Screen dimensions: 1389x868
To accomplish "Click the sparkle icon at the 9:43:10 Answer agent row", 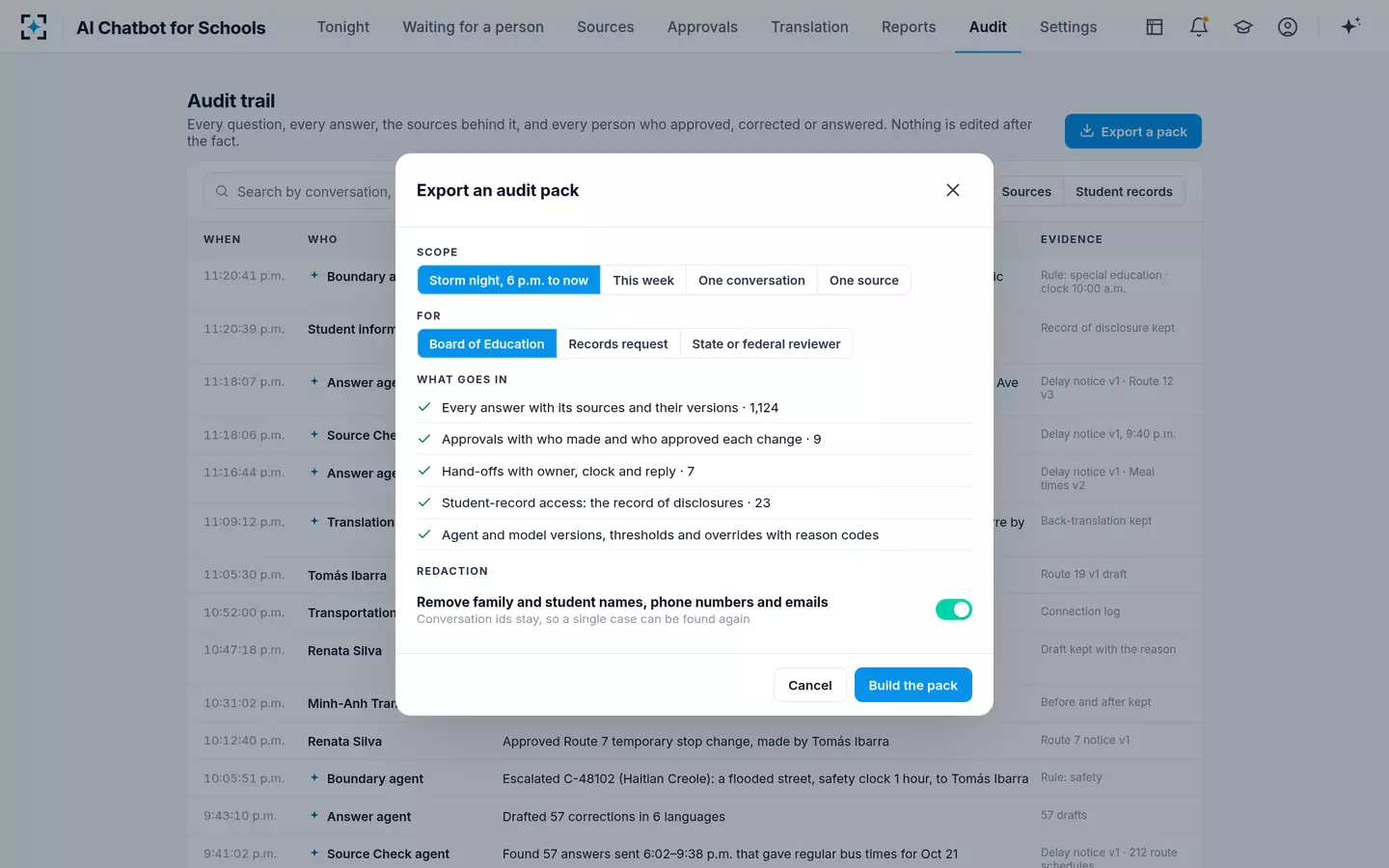I will [x=314, y=815].
